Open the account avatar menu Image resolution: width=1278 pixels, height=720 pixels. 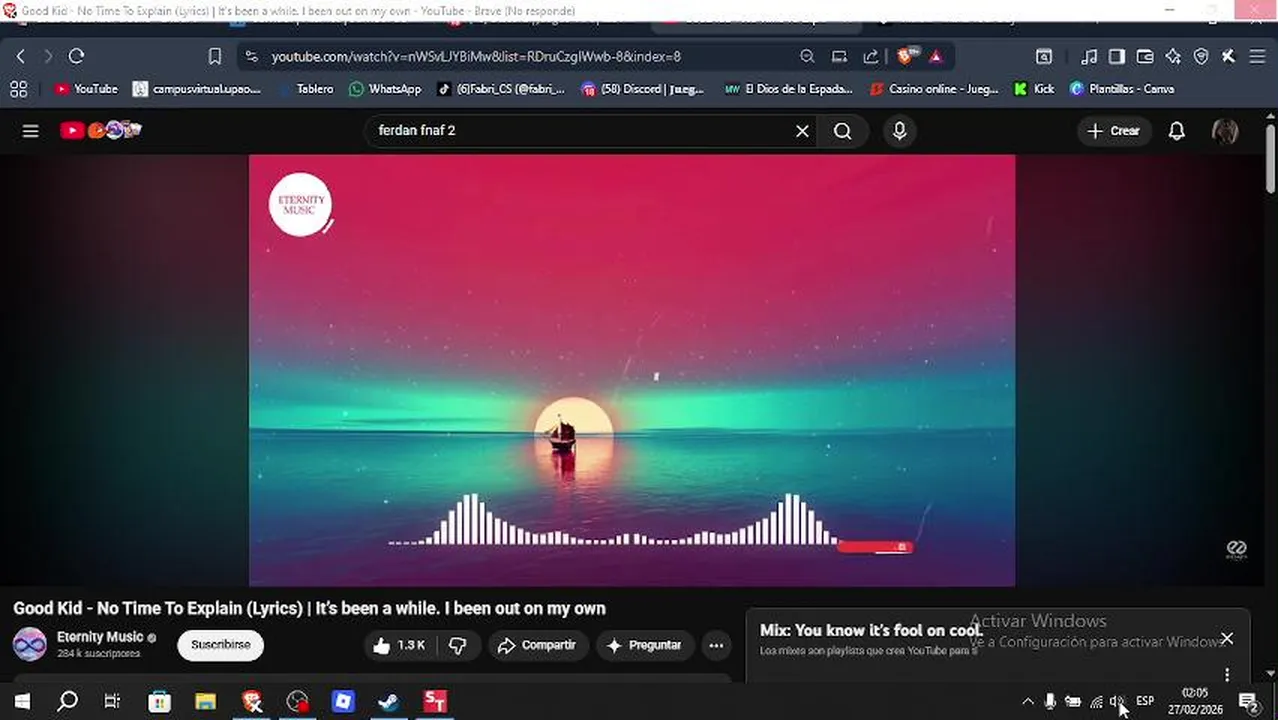[x=1225, y=131]
